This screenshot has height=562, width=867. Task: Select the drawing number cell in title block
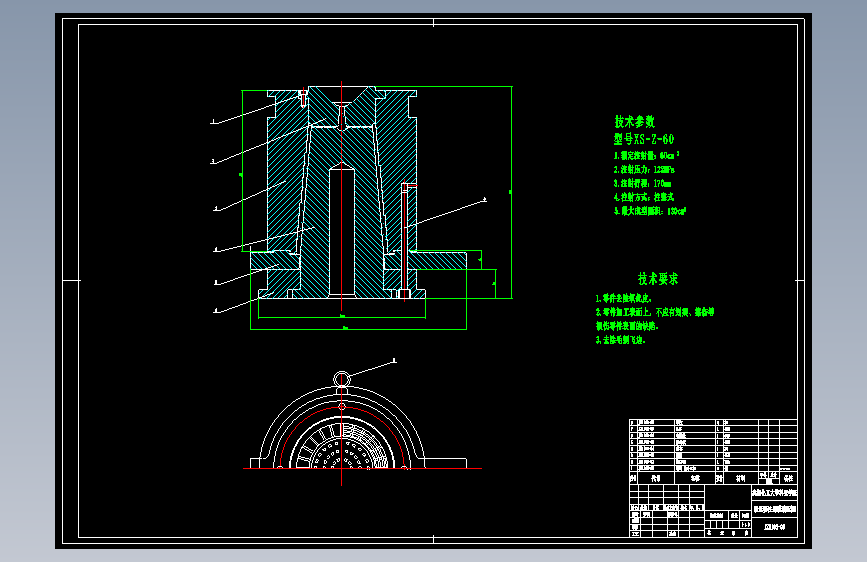click(x=775, y=527)
